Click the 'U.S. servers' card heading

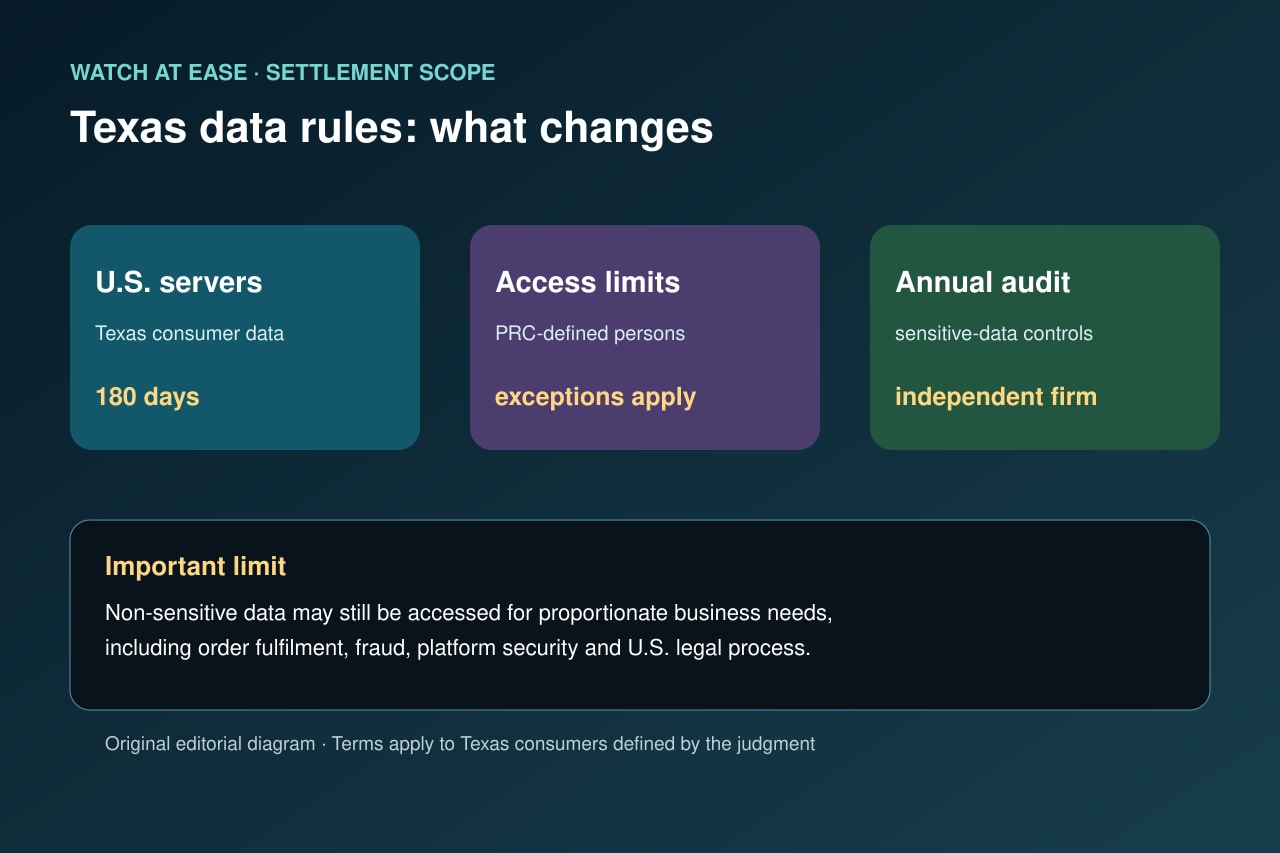click(x=179, y=282)
